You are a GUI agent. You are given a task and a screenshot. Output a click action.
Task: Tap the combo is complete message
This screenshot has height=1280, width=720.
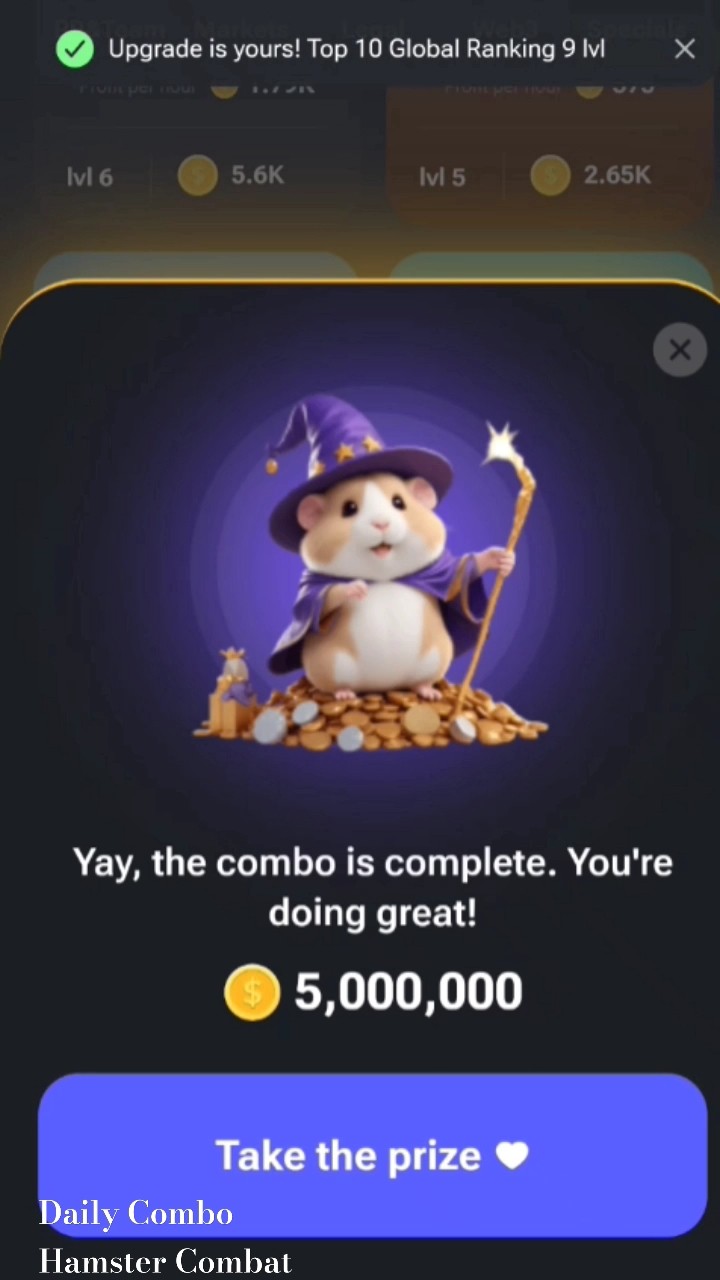click(372, 888)
